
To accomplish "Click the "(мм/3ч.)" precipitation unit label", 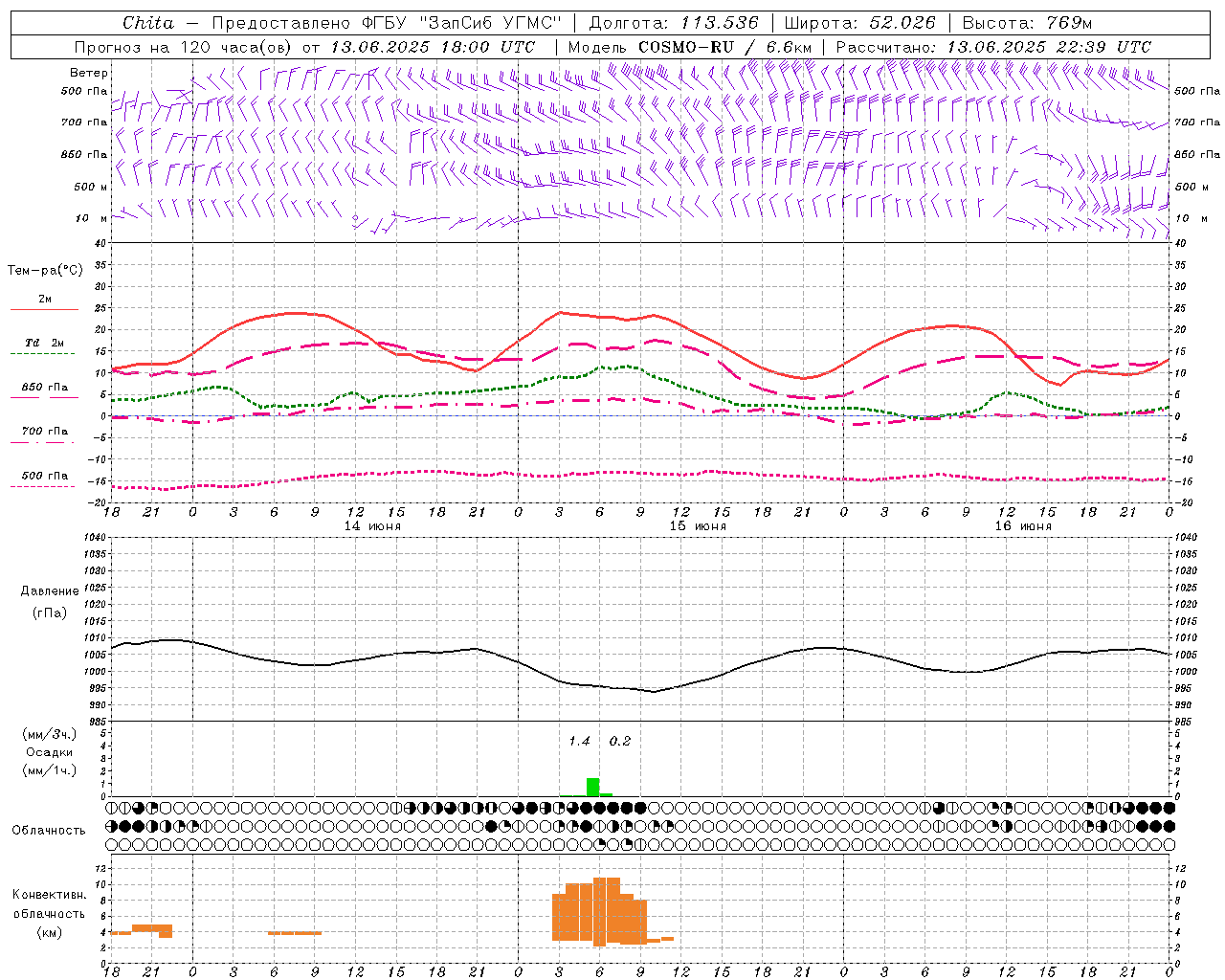I will click(50, 735).
